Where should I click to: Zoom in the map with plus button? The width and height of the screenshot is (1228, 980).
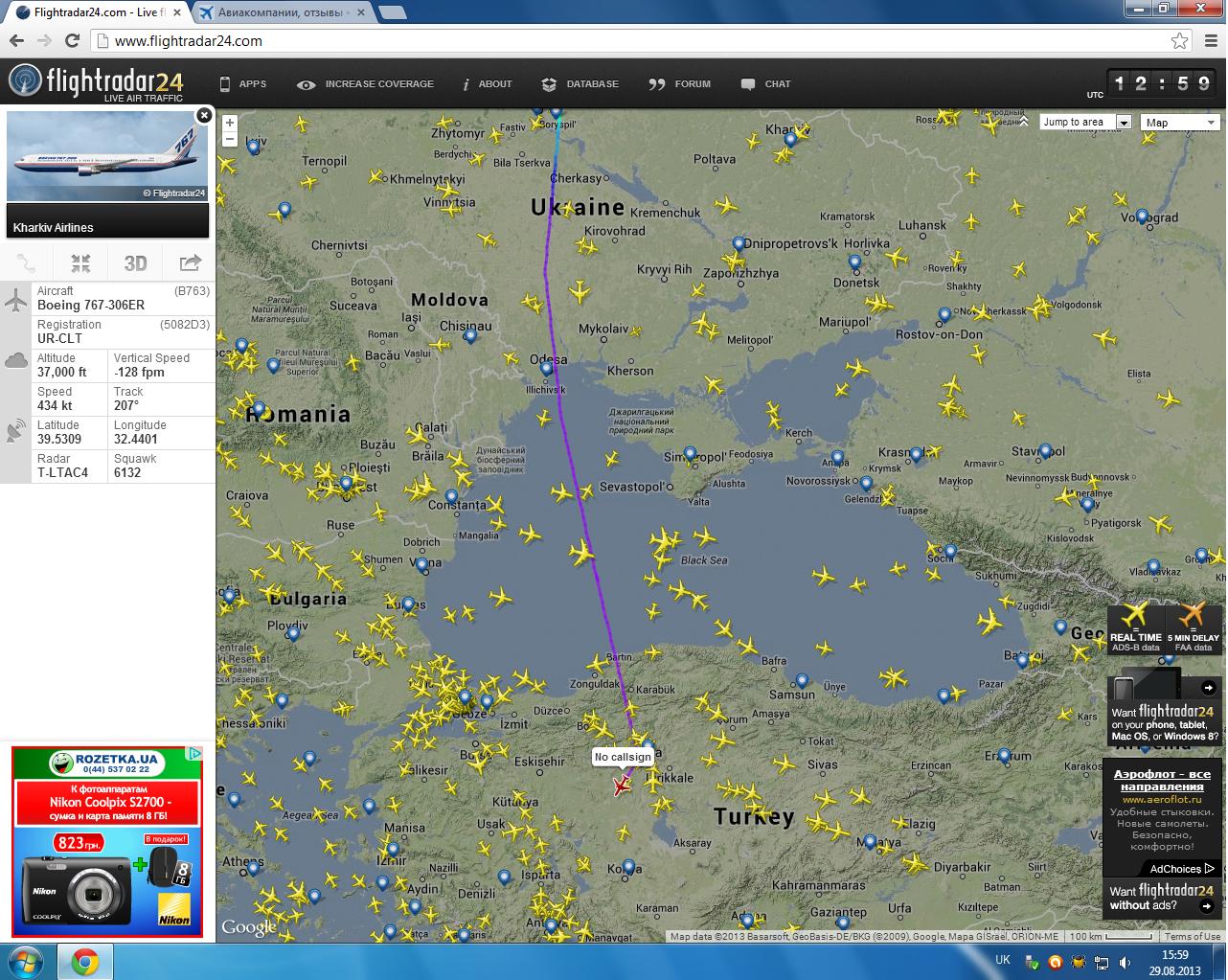[230, 123]
